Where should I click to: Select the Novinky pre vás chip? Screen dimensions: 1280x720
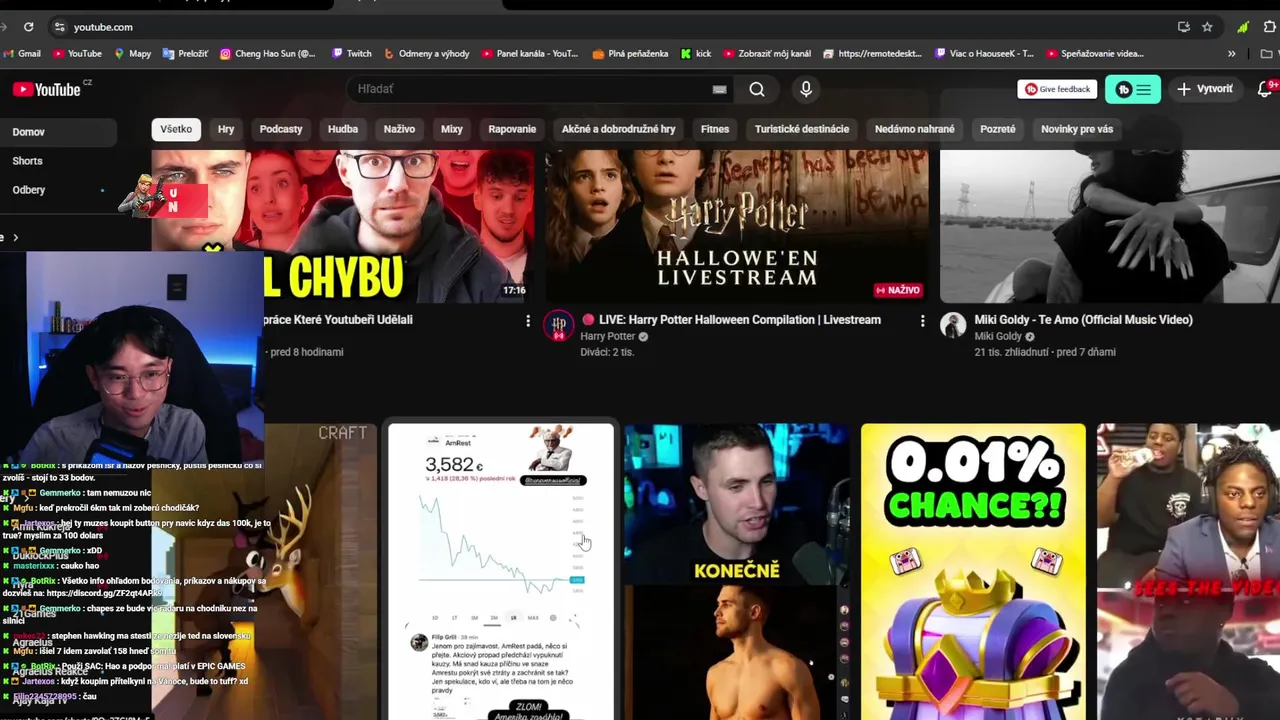coord(1077,129)
